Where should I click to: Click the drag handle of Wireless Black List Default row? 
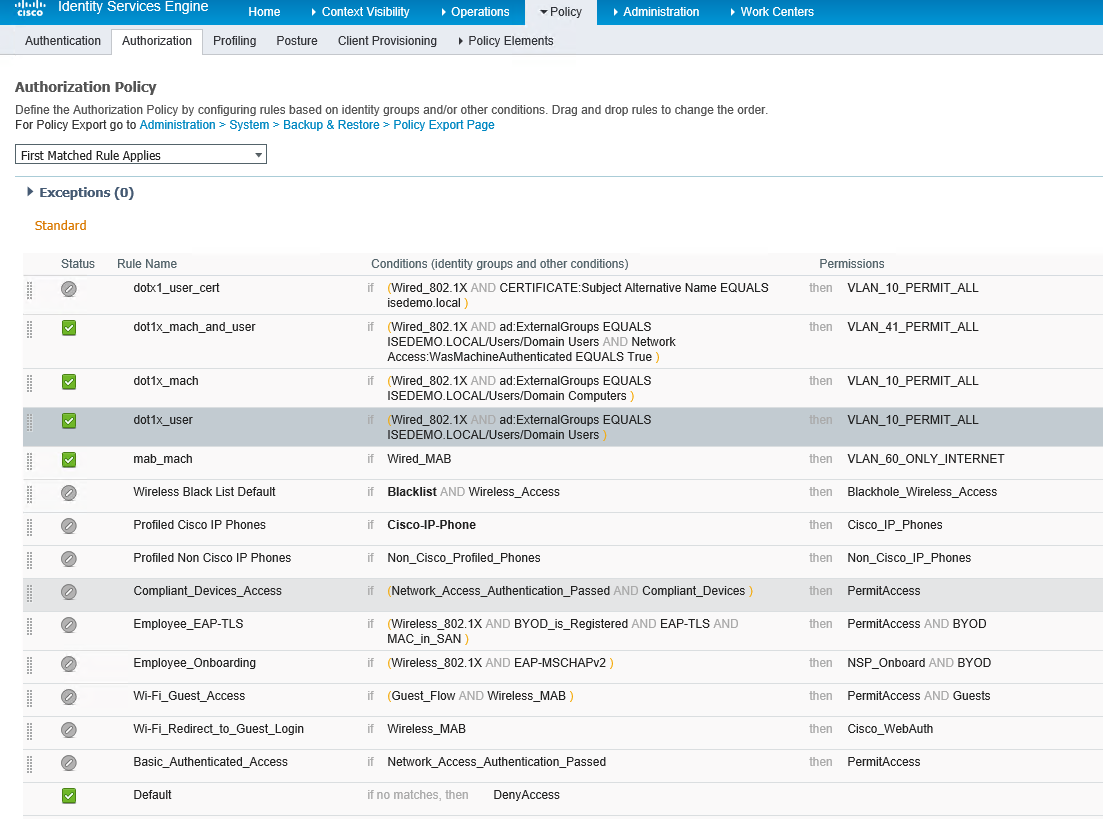30,495
